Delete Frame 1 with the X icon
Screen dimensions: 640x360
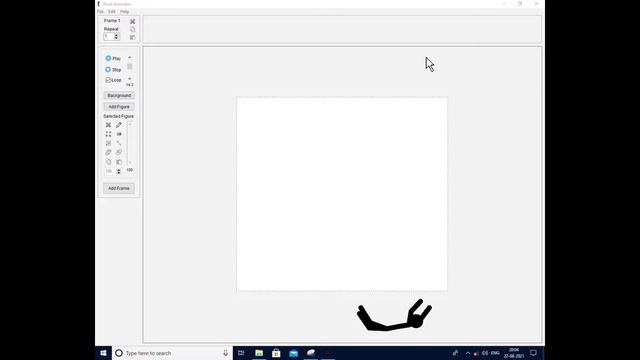pos(132,21)
